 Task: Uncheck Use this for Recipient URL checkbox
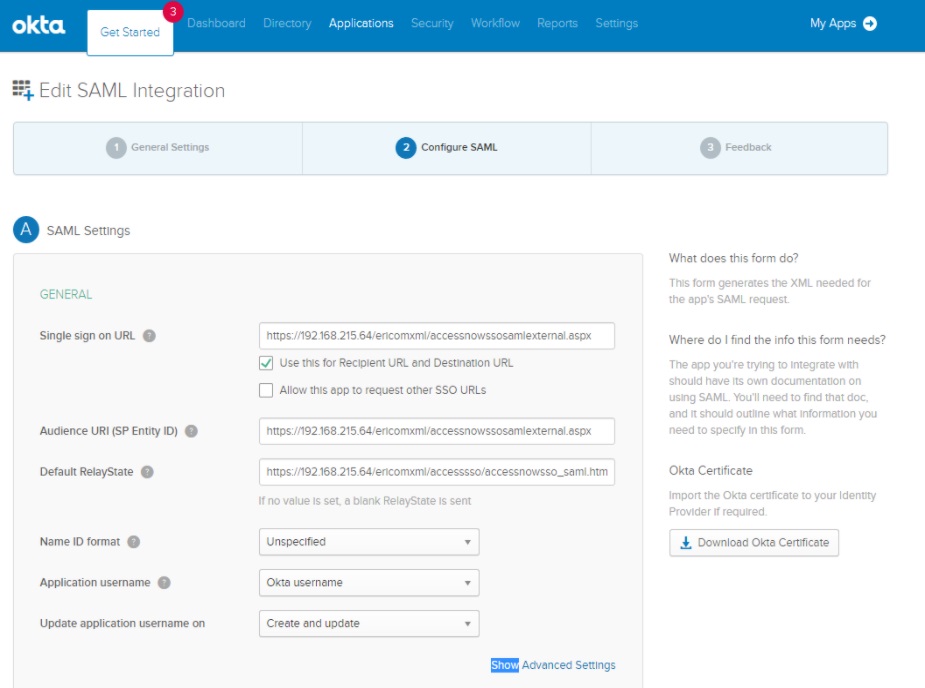[266, 363]
